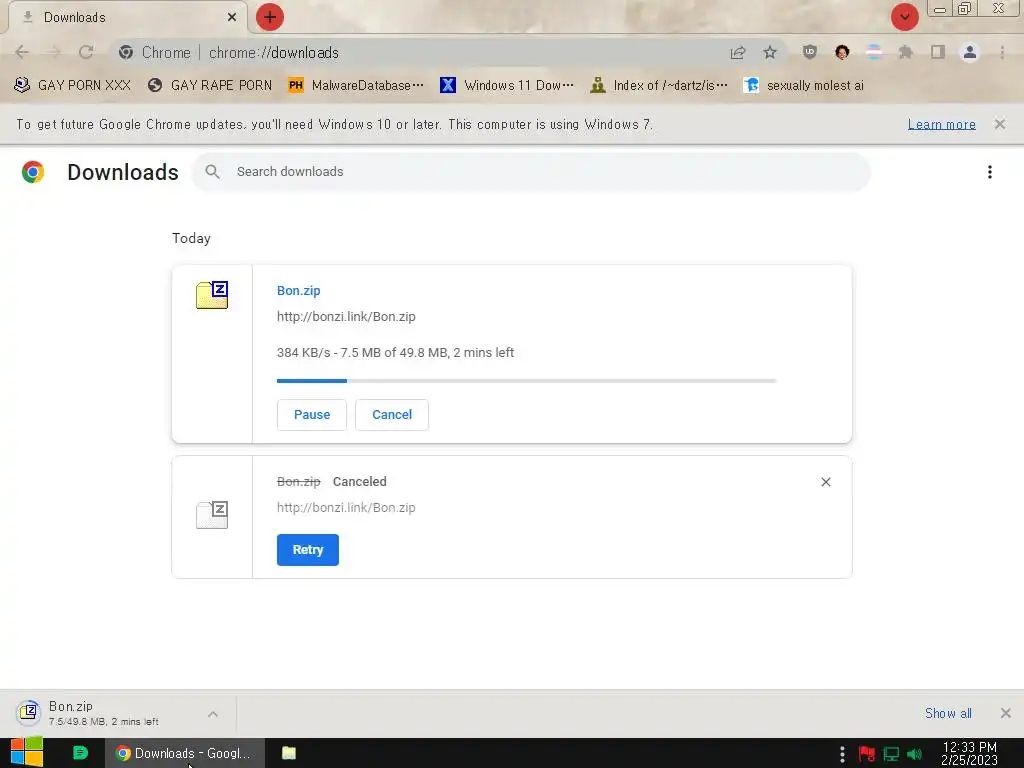
Task: Bookmark this page with the star icon
Action: click(770, 52)
